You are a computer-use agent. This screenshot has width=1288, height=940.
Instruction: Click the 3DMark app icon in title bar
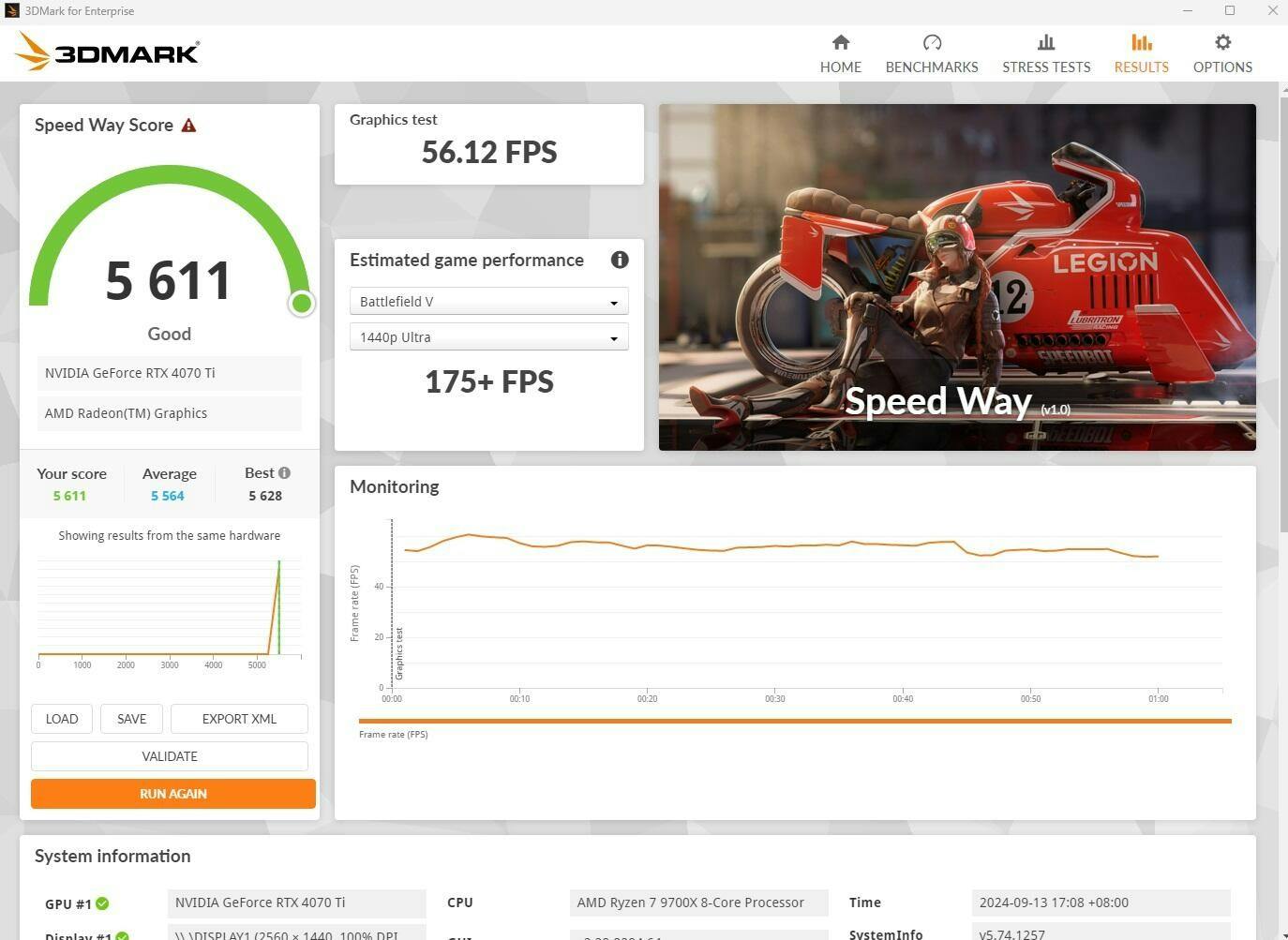point(11,10)
